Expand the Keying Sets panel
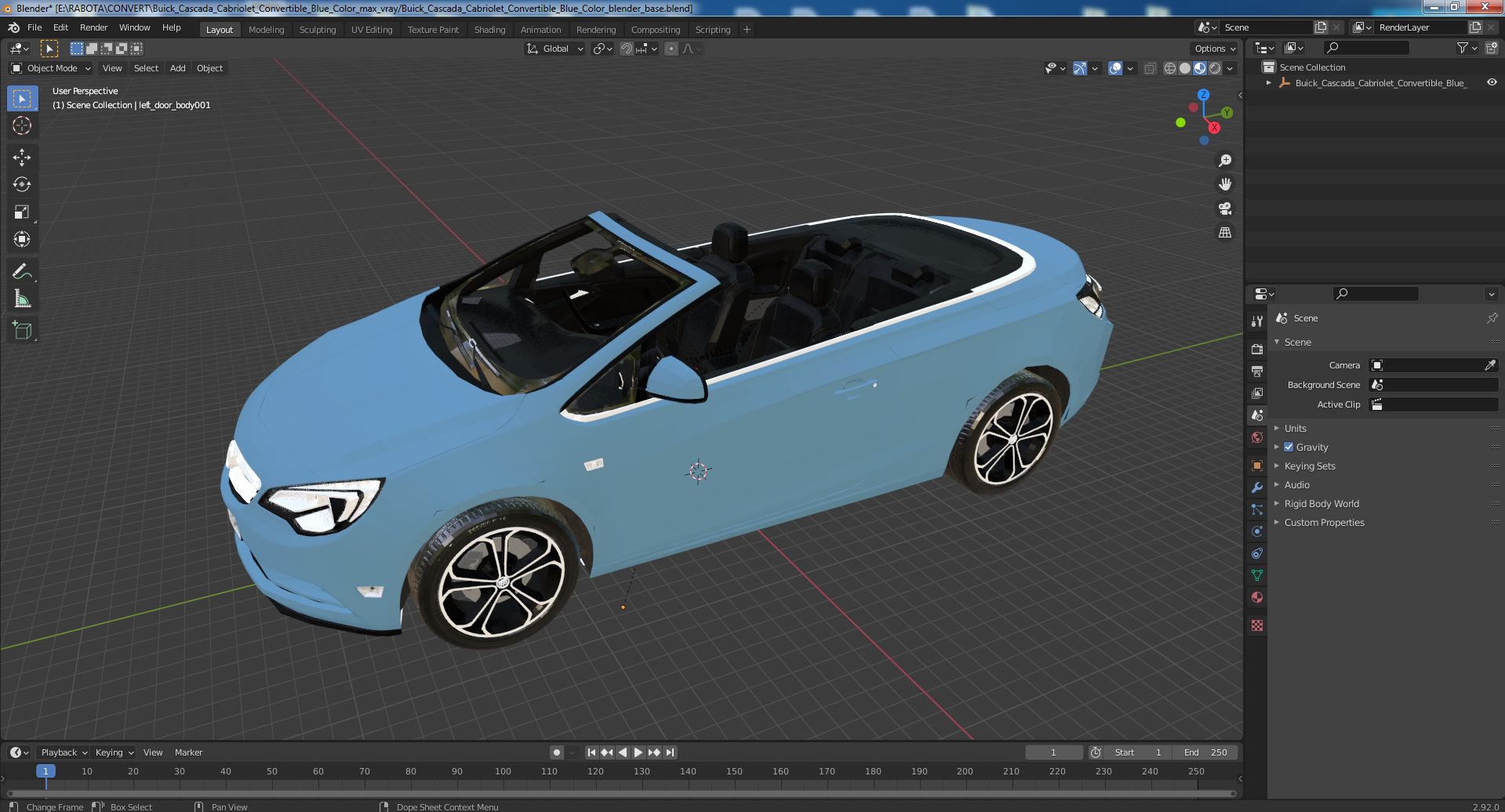The height and width of the screenshot is (812, 1505). [1309, 466]
